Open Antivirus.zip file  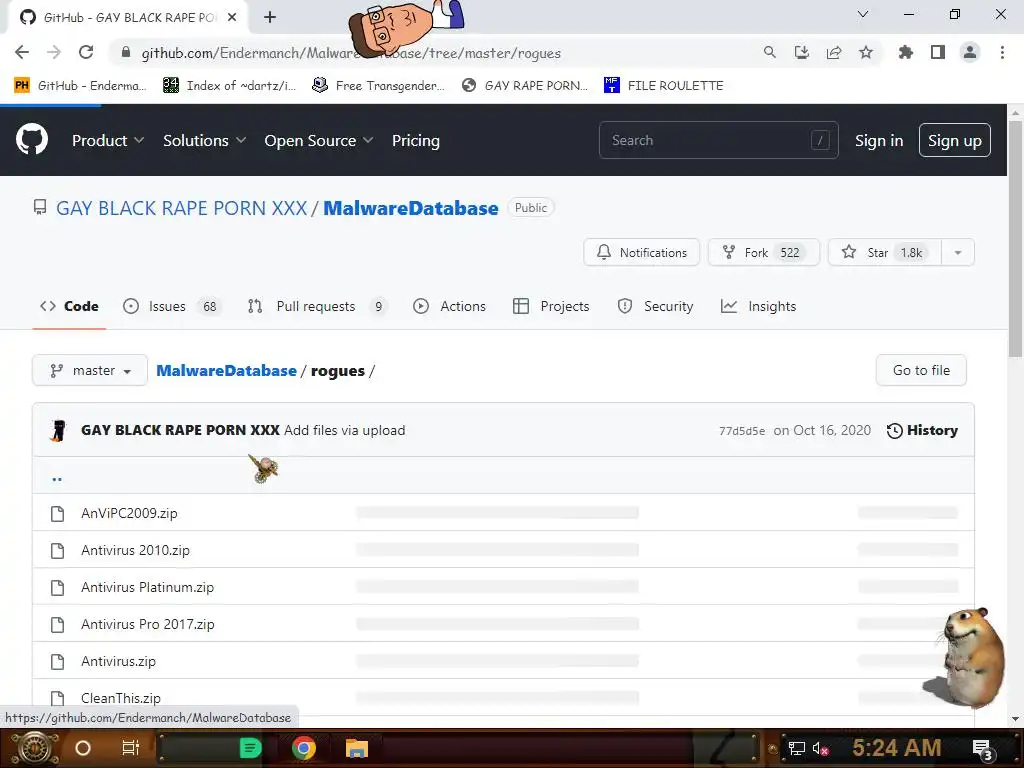118,662
